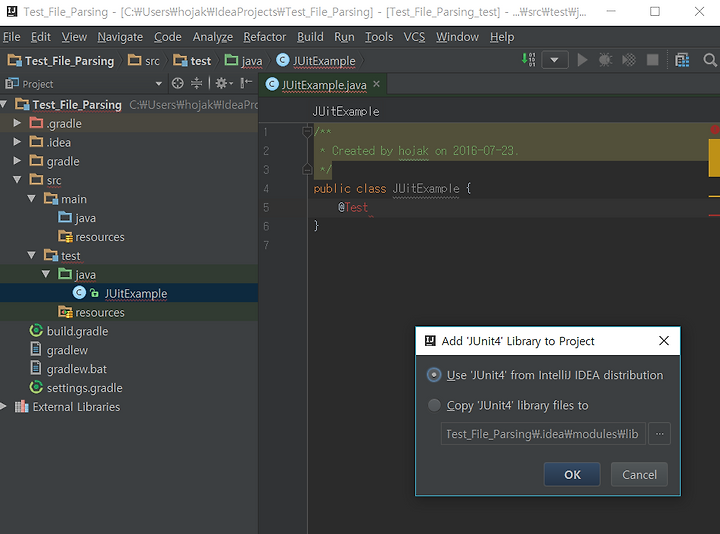Expand the gradle folder arrow
The width and height of the screenshot is (720, 534).
click(x=17, y=161)
